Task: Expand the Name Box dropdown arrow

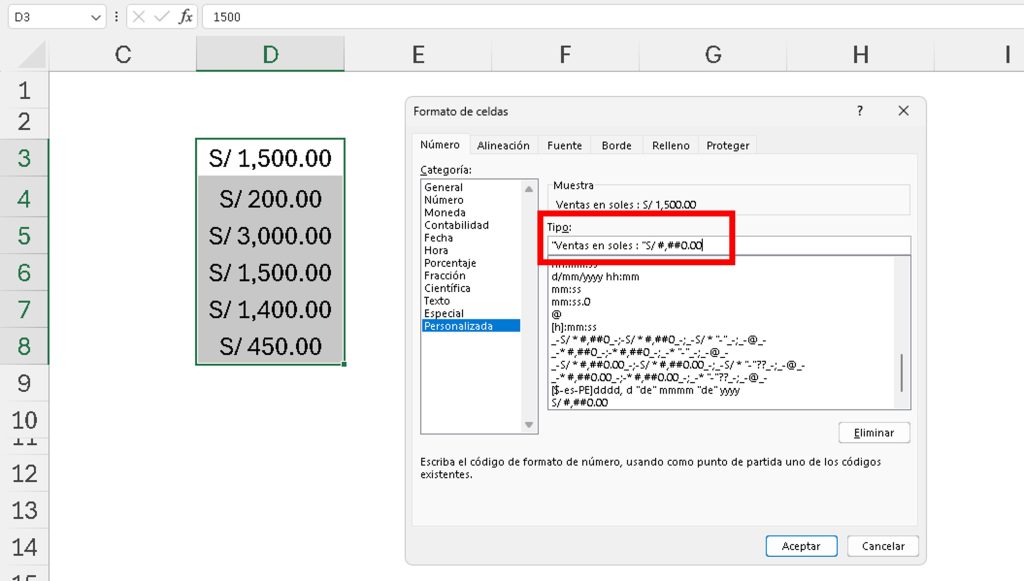Action: 95,17
